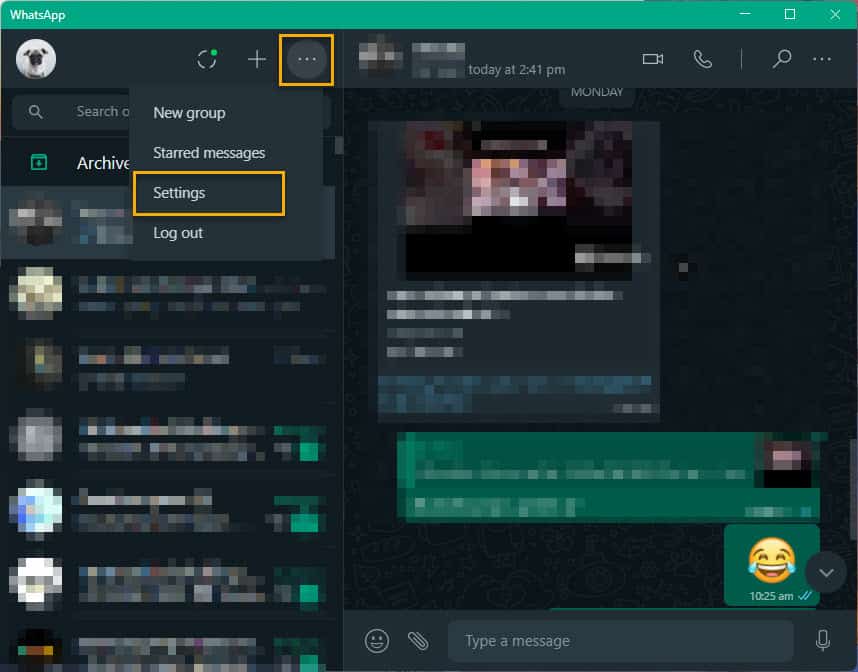Choose Settings in the dropdown menu

tap(208, 193)
